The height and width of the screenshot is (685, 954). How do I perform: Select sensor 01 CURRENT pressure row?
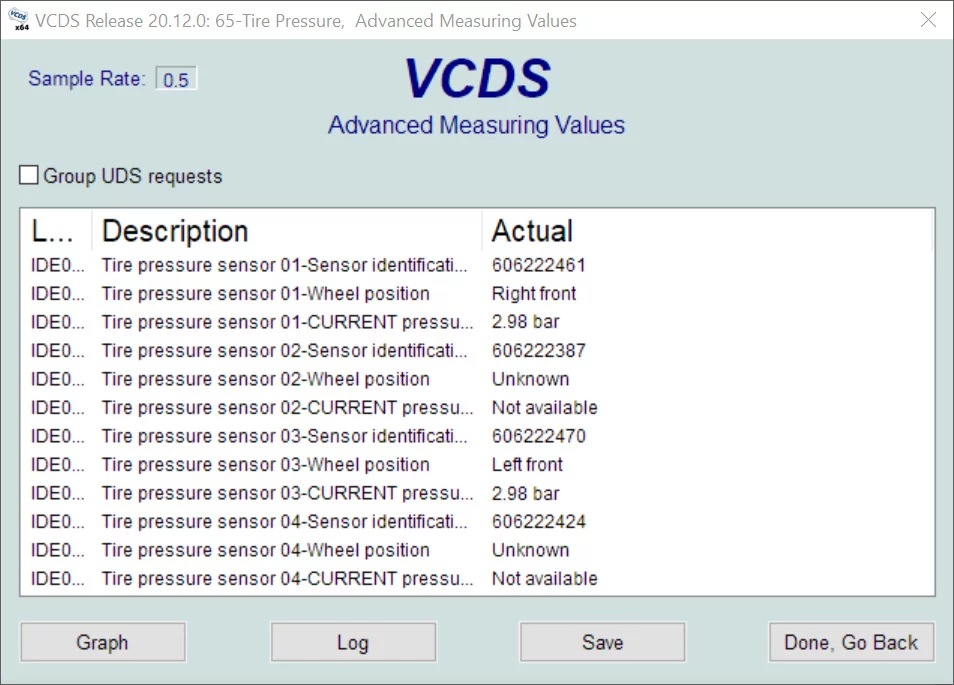[x=287, y=322]
